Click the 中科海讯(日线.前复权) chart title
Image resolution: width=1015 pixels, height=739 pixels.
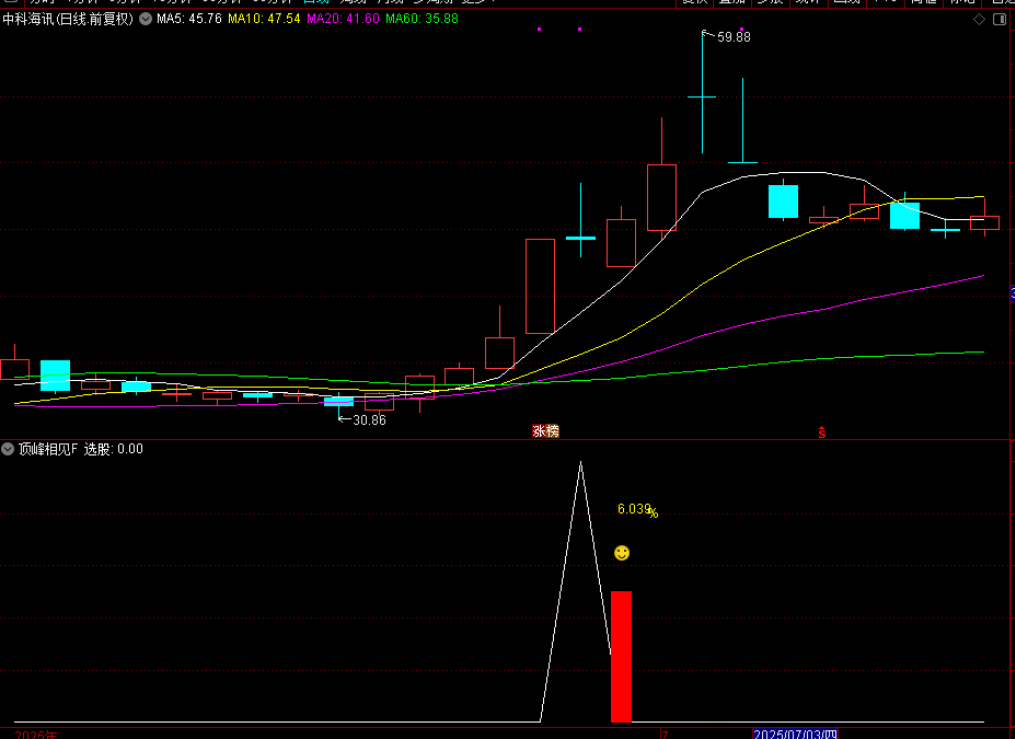pos(68,19)
